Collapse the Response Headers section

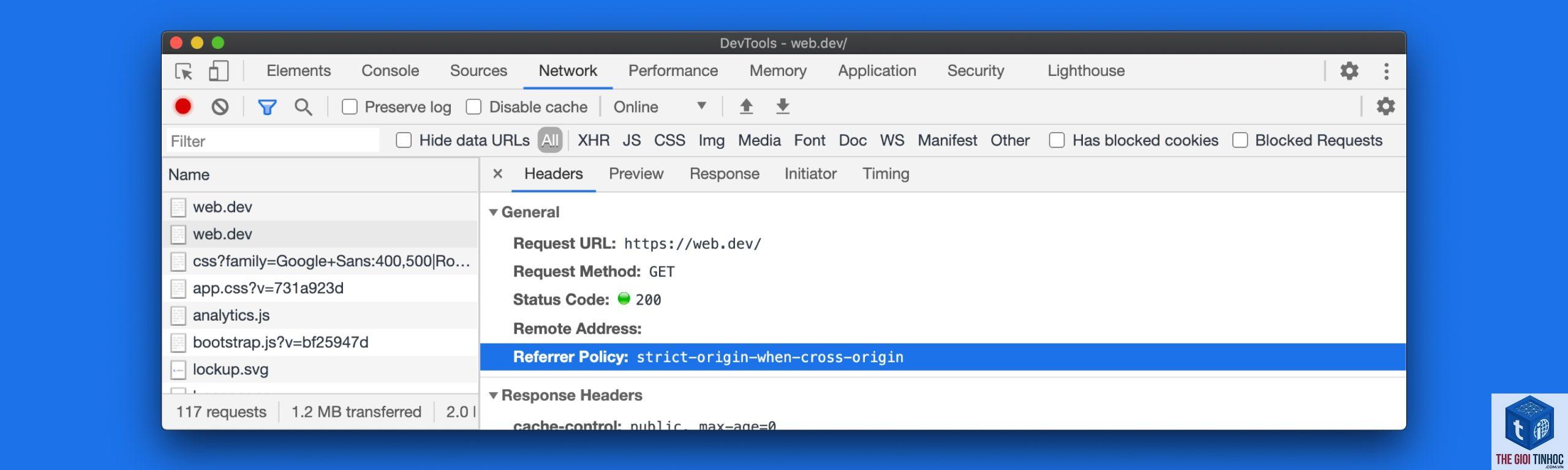click(493, 395)
